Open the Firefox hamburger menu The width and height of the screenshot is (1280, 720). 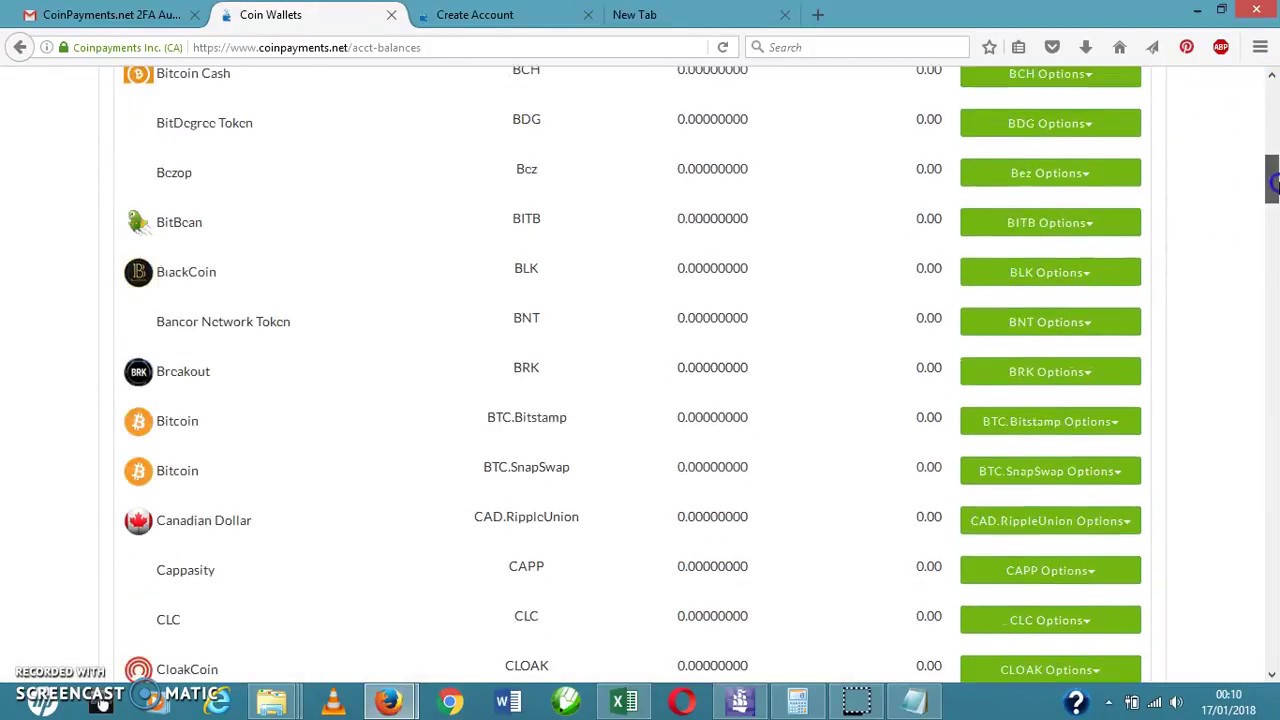click(x=1260, y=47)
